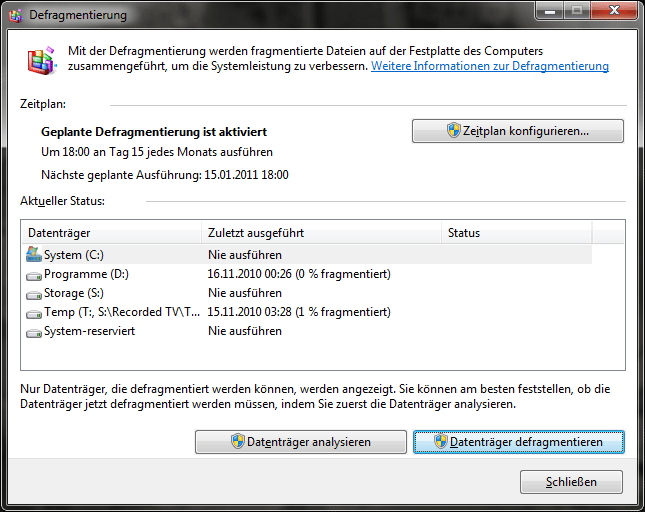Click the large defragmenter icon beside description
This screenshot has width=645, height=512.
tap(42, 61)
